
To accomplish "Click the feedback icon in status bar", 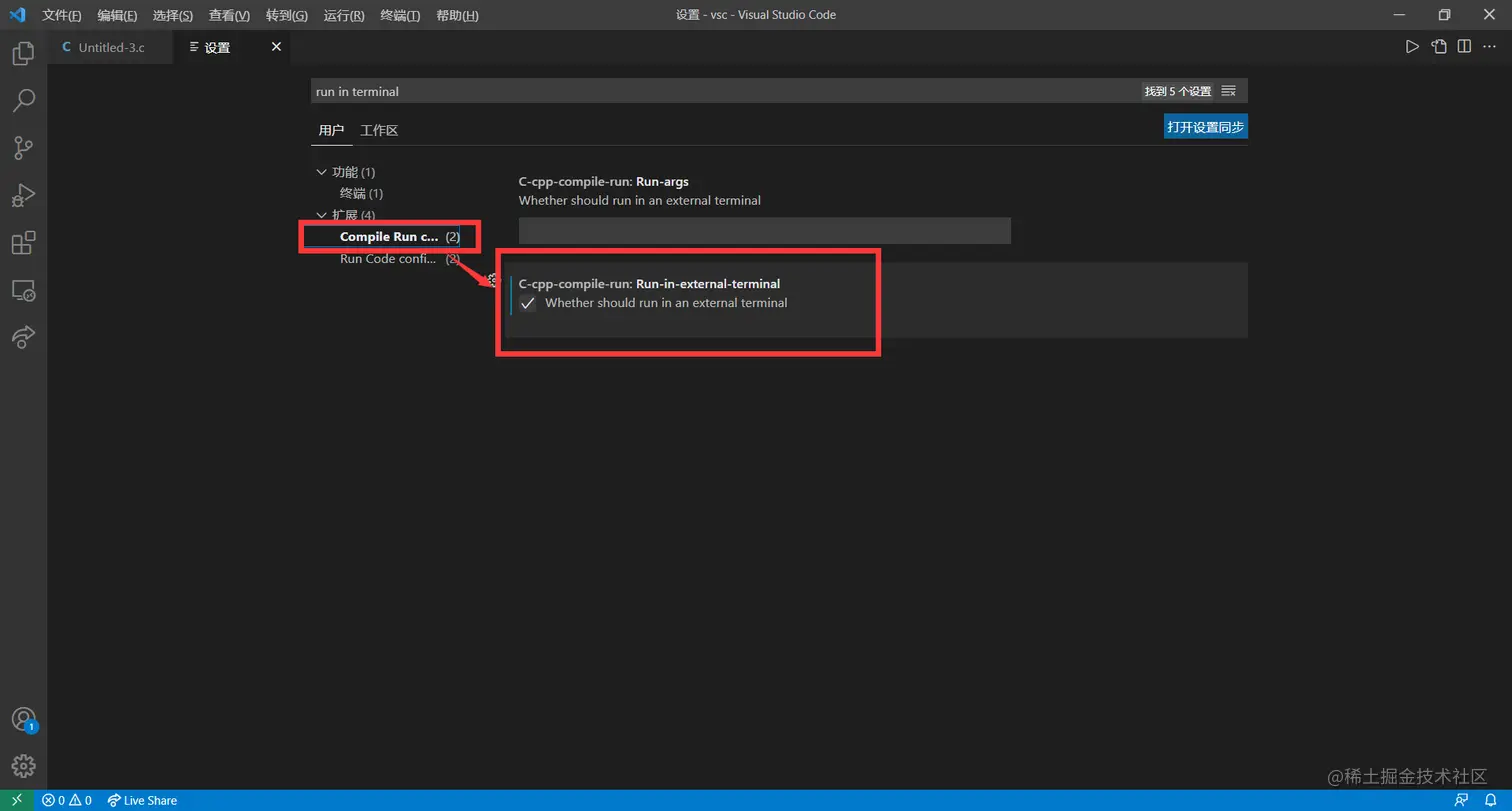I will [x=1462, y=800].
